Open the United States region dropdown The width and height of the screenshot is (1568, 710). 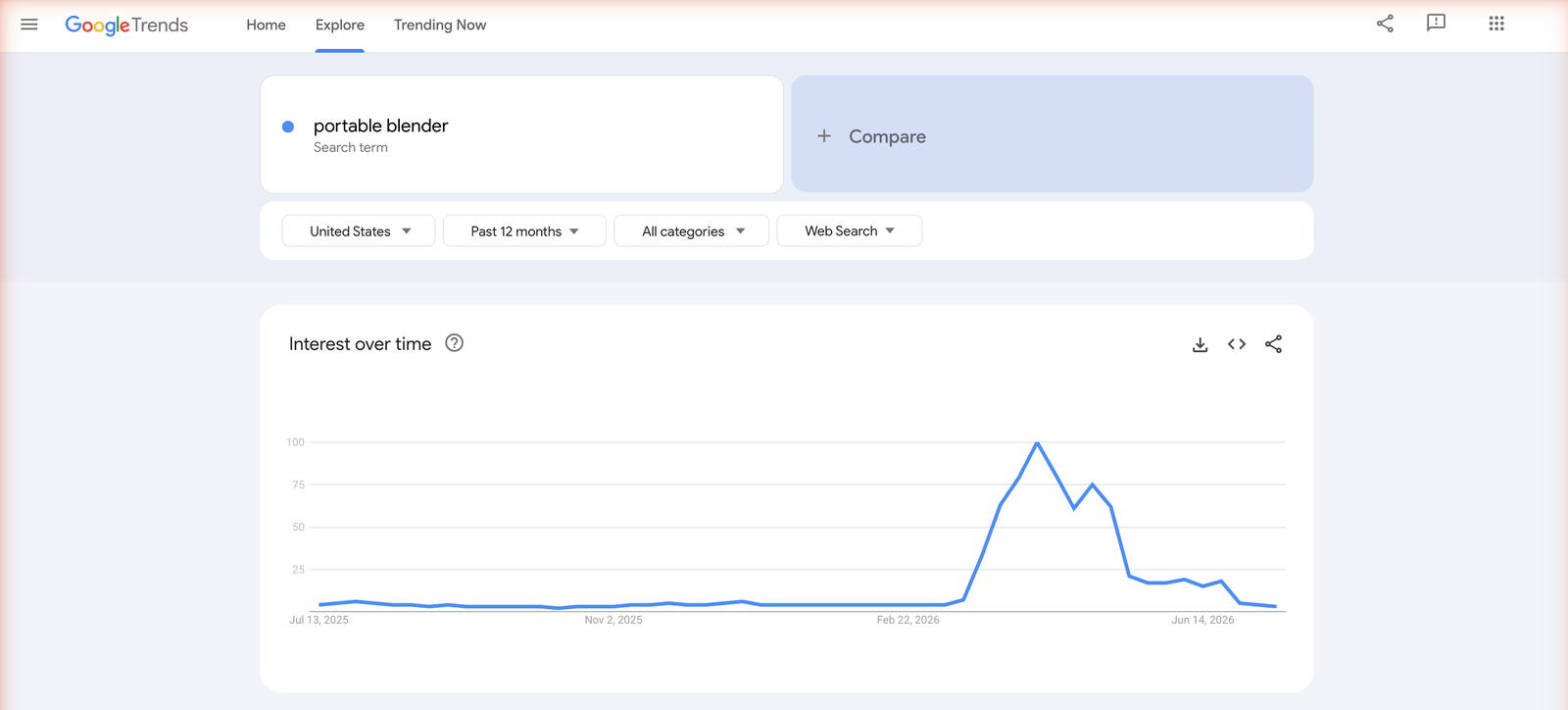point(359,231)
